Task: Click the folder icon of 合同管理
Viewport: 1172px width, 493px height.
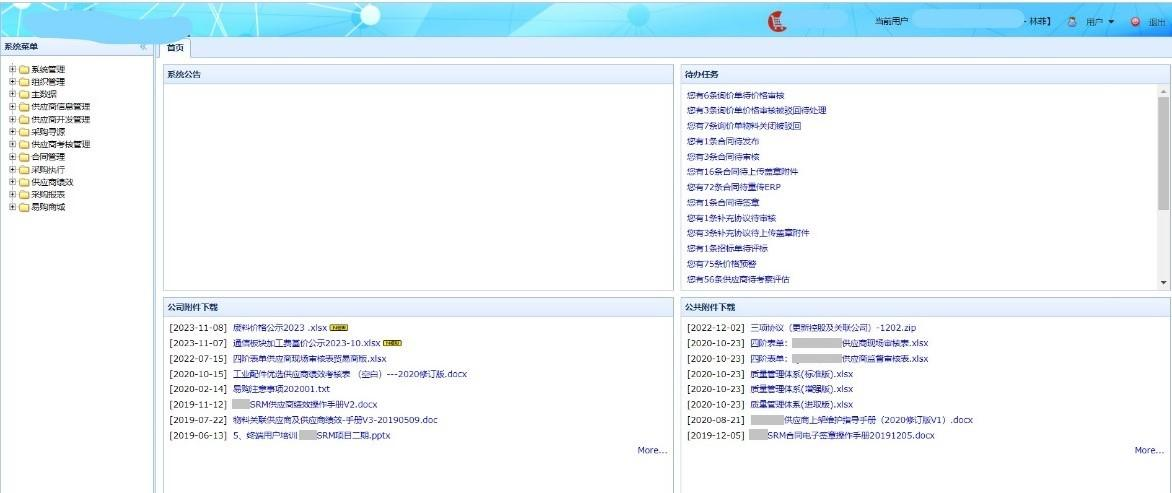Action: coord(23,157)
